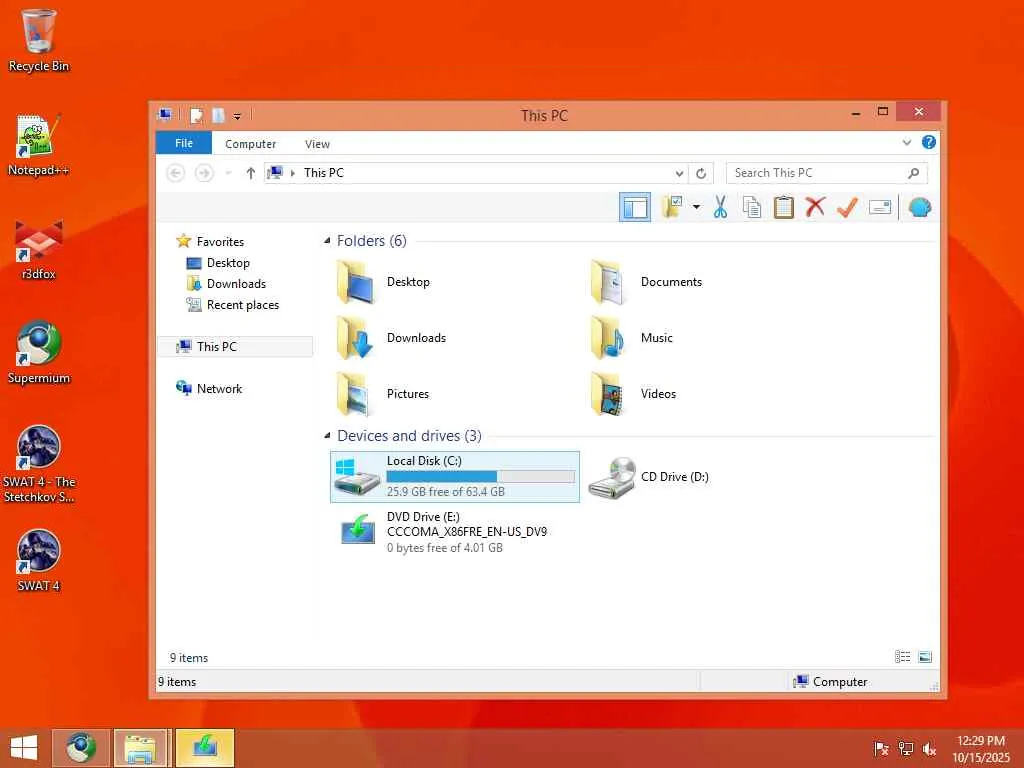The image size is (1024, 768).
Task: Open the File ribbon tab
Action: (184, 143)
